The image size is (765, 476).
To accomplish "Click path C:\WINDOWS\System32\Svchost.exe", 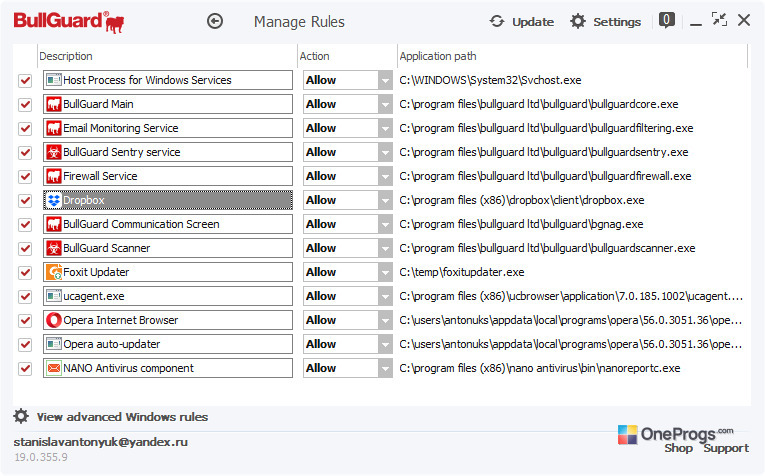I will click(490, 80).
